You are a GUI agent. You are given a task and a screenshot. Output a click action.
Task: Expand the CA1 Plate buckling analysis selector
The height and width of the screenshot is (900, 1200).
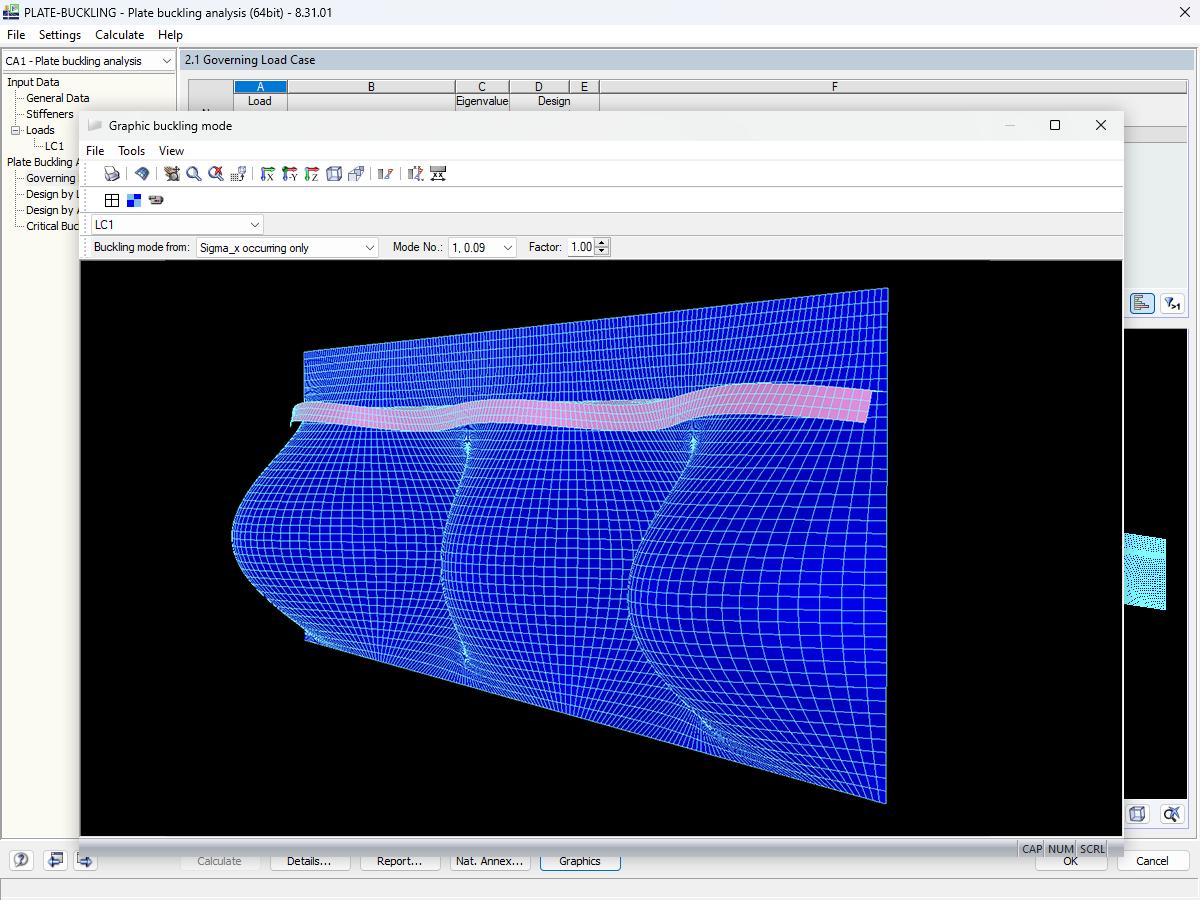click(167, 60)
